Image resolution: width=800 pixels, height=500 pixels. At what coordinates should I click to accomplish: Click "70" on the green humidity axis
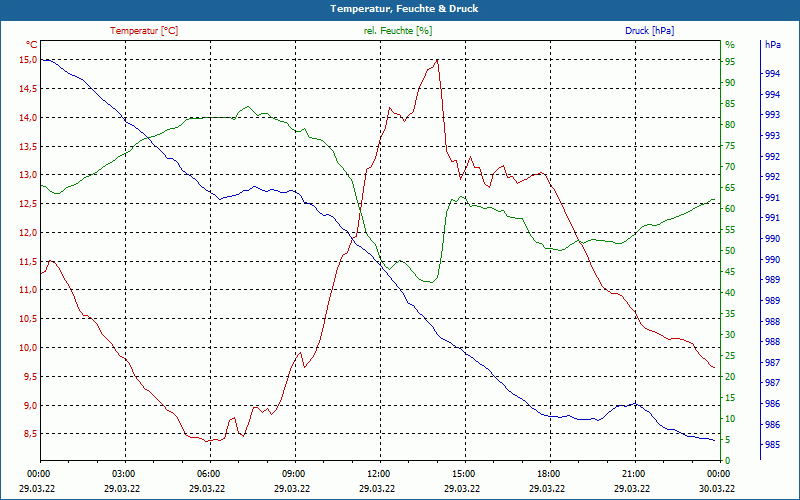(730, 166)
